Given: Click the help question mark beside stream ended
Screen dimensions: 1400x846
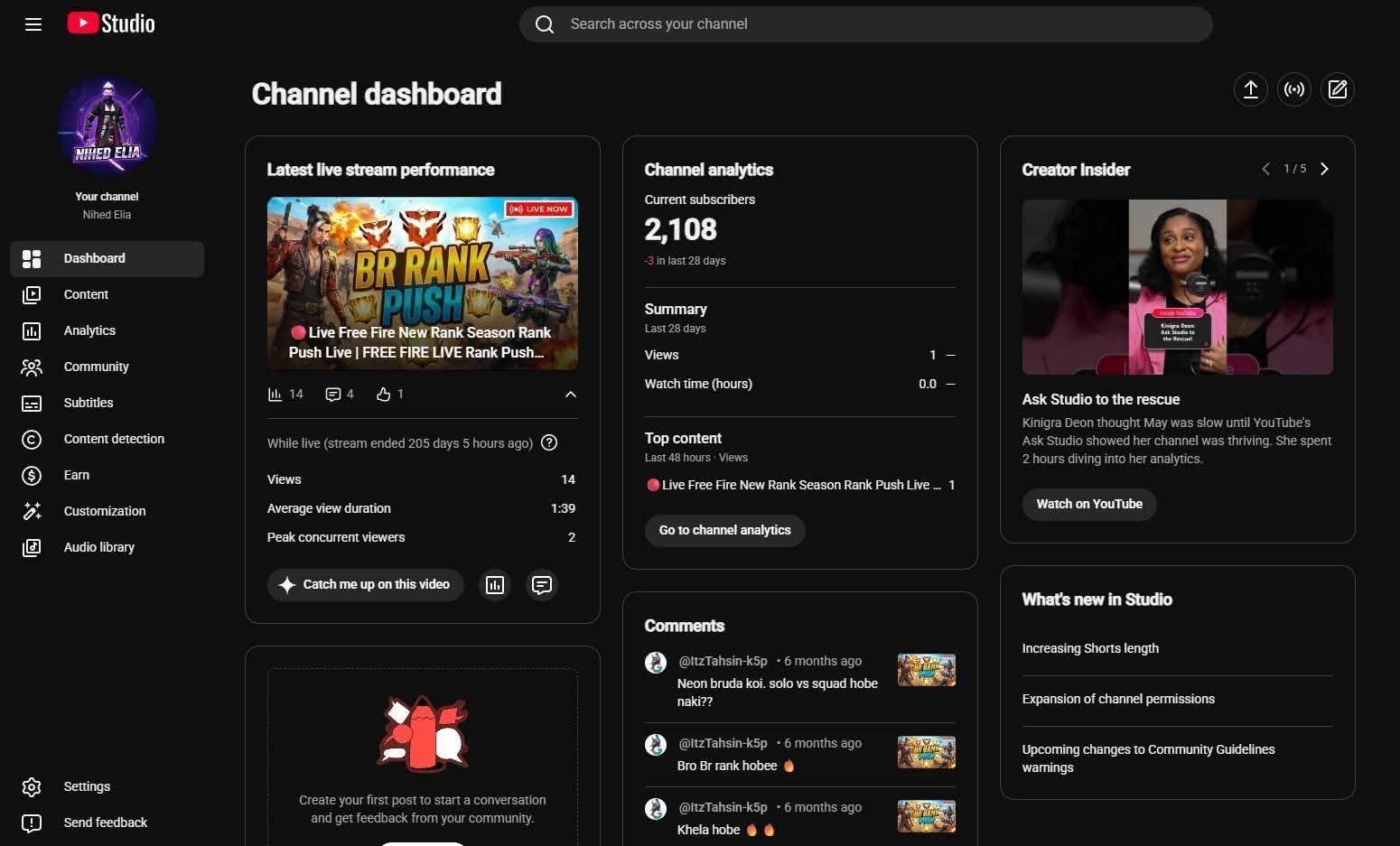Looking at the screenshot, I should pyautogui.click(x=549, y=442).
